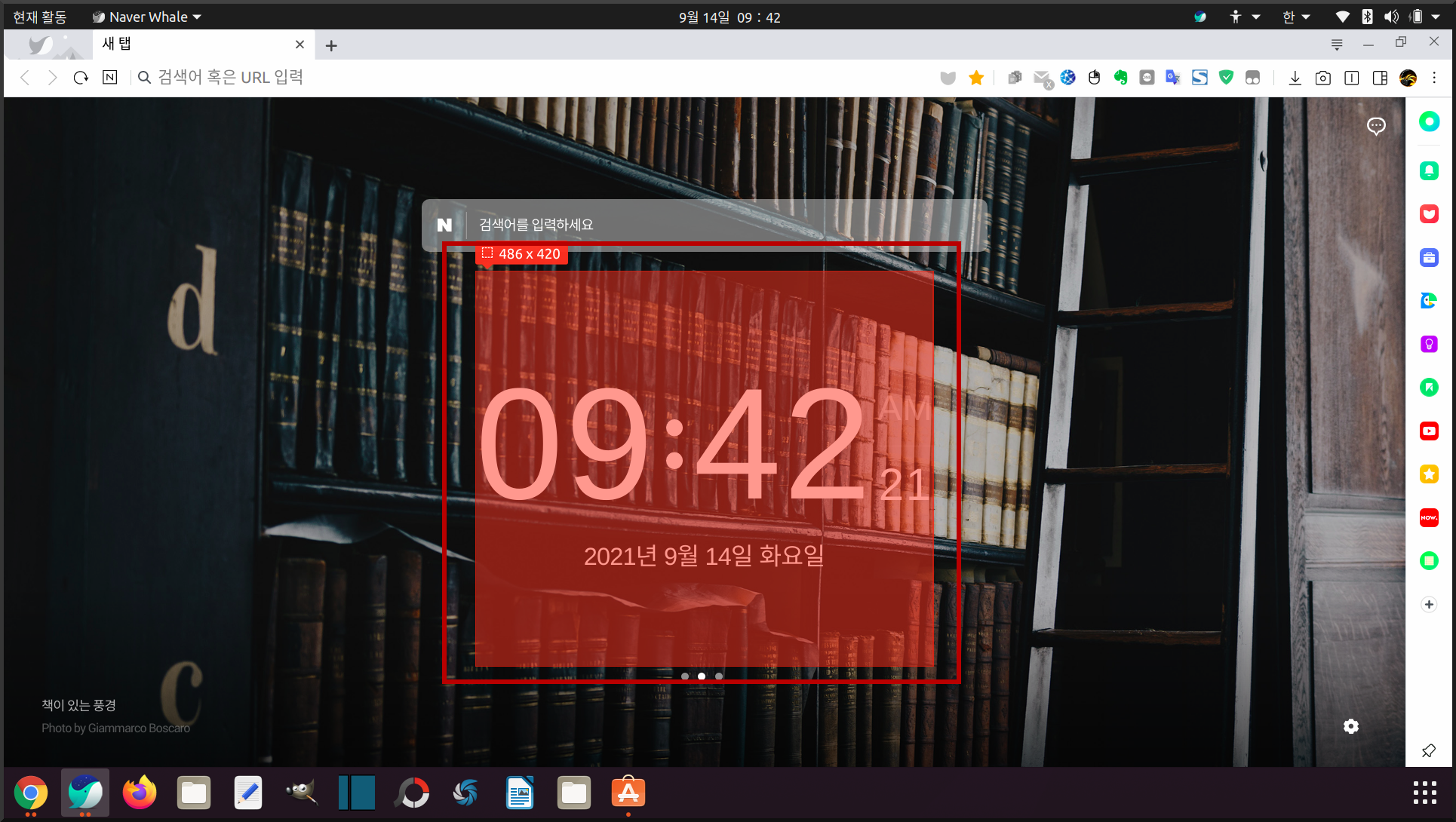Select the 새 탭 tab
The image size is (1456, 822).
tap(189, 44)
